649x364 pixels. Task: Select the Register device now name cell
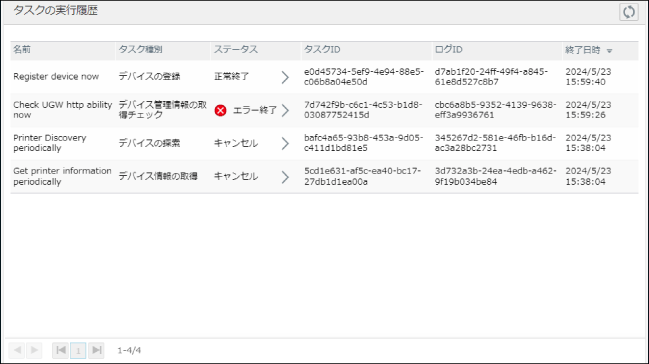pos(56,77)
